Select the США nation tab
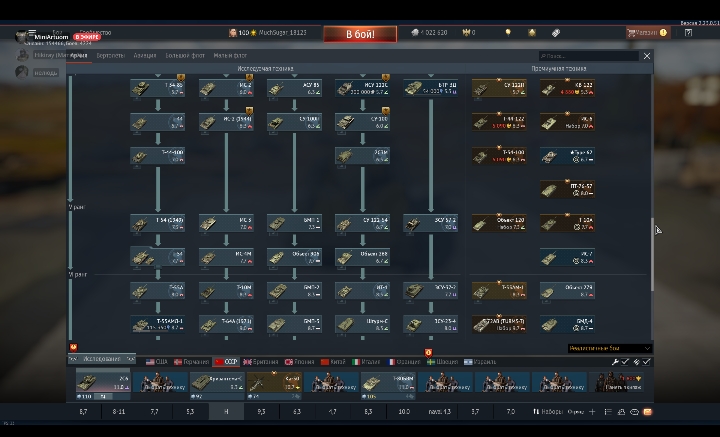The image size is (720, 437). pyautogui.click(x=157, y=362)
